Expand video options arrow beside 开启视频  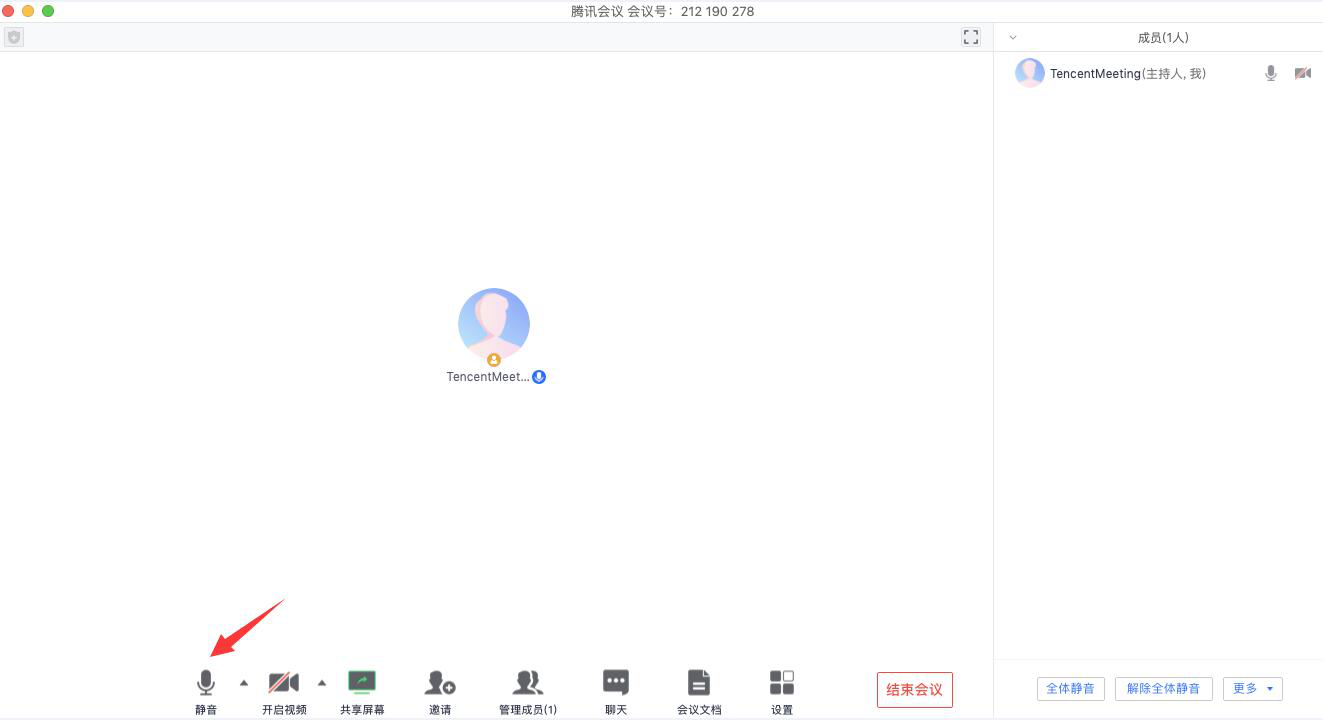[322, 683]
